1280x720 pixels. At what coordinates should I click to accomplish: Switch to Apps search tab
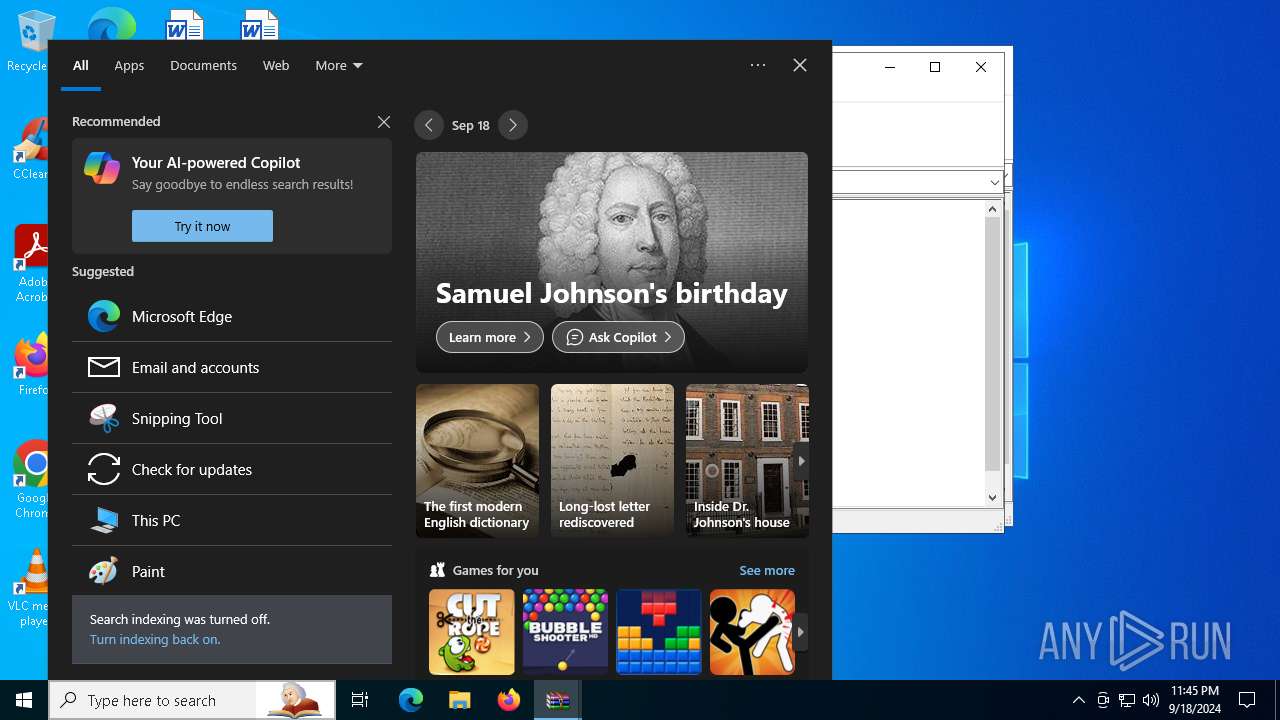point(129,65)
